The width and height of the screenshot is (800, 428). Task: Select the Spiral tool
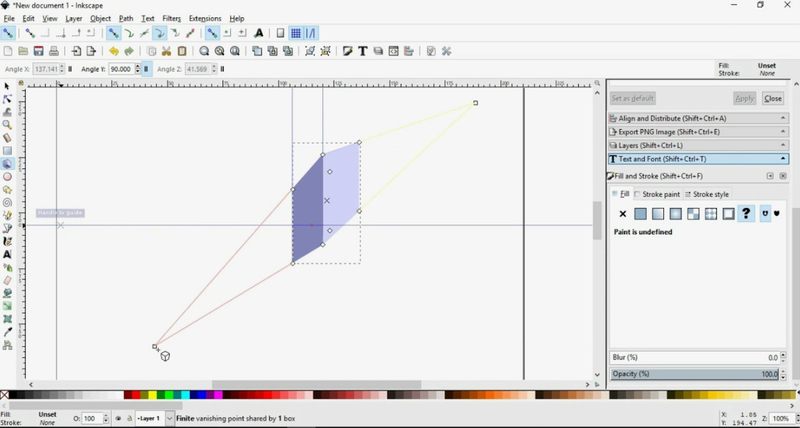(7, 203)
